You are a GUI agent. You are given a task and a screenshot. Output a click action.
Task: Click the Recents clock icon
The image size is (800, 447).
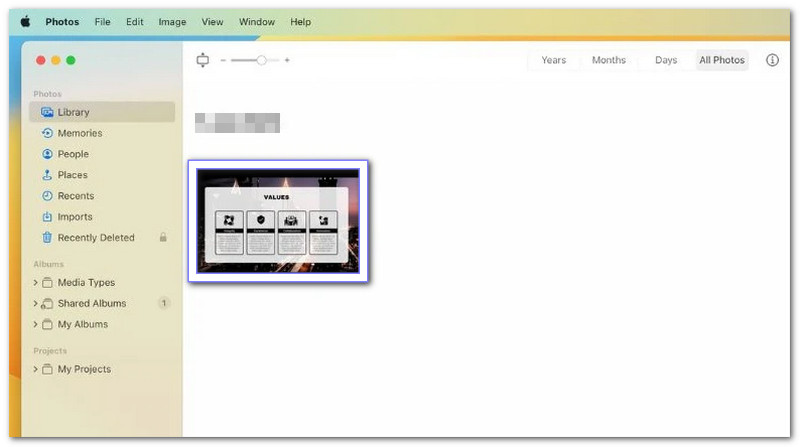click(47, 196)
